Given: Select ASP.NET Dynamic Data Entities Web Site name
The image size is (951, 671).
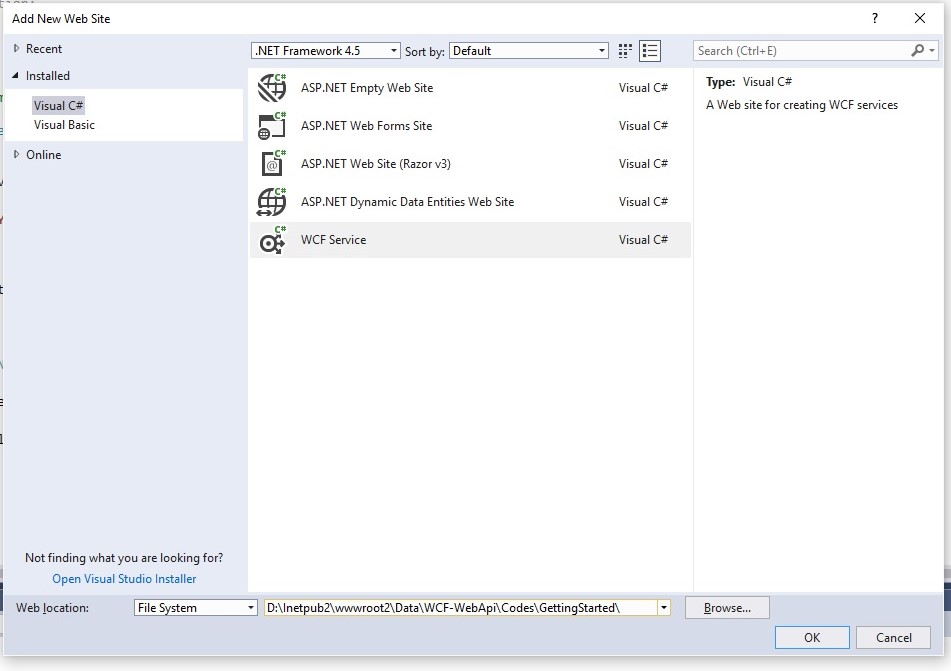Looking at the screenshot, I should (407, 202).
